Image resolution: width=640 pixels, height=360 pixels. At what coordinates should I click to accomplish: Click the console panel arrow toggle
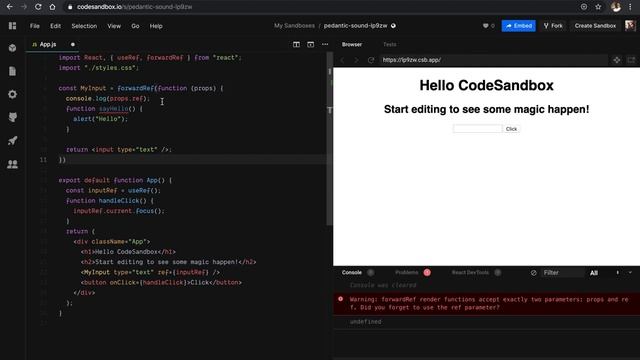pos(618,272)
